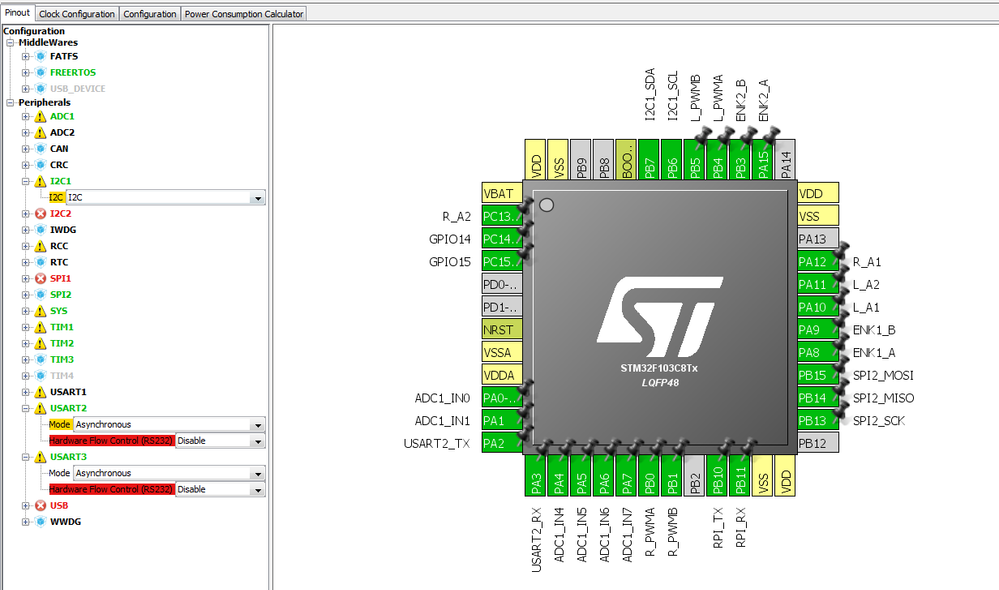The width and height of the screenshot is (999, 590).
Task: Select the USART1 tree item label
Action: 68,392
